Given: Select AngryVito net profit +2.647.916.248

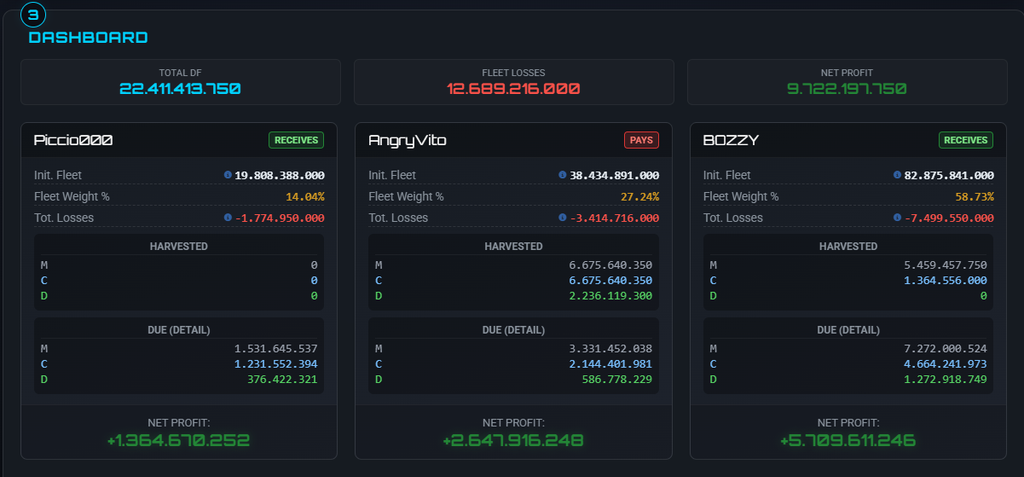Looking at the screenshot, I should [x=513, y=440].
